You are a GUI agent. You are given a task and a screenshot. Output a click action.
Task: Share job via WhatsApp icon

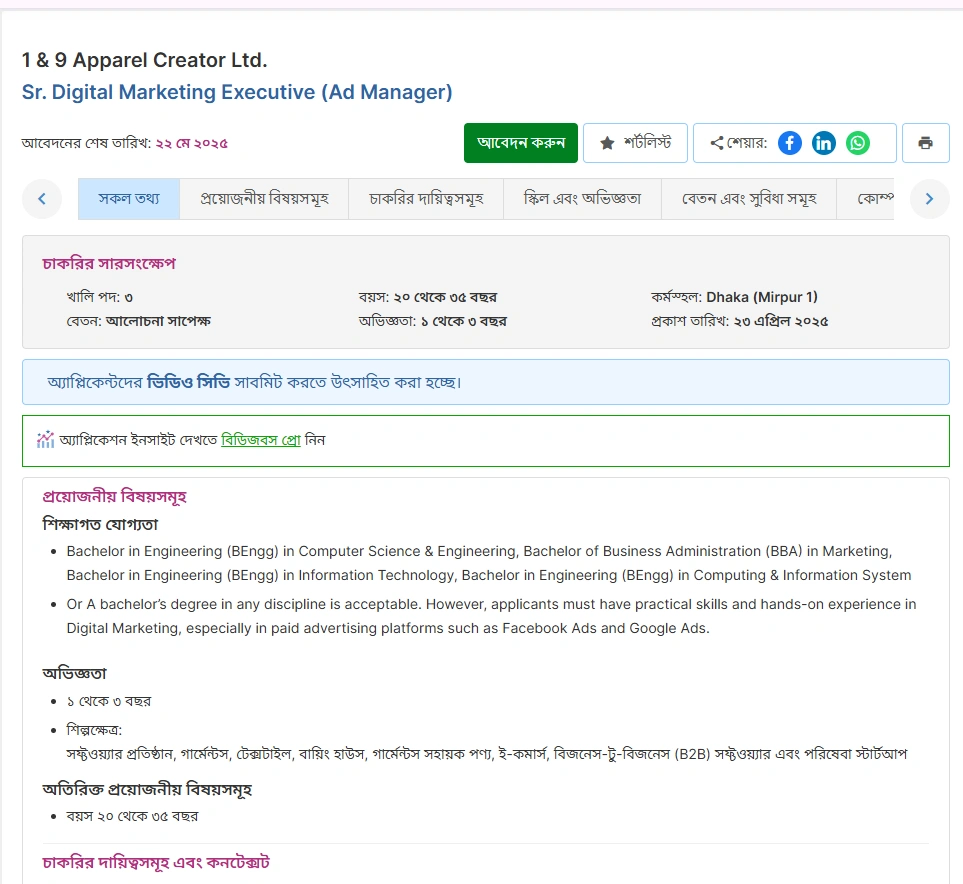(x=858, y=143)
